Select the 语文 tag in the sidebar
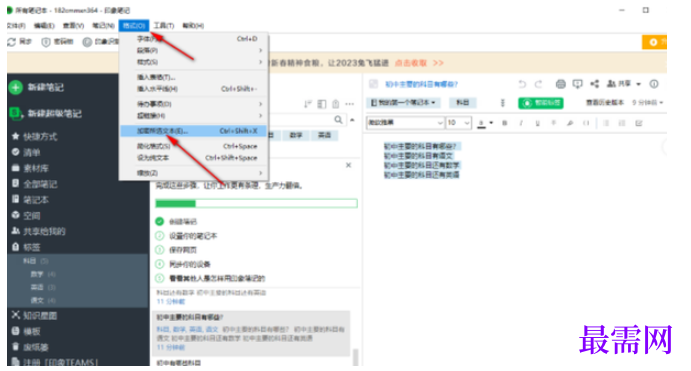 [x=37, y=301]
